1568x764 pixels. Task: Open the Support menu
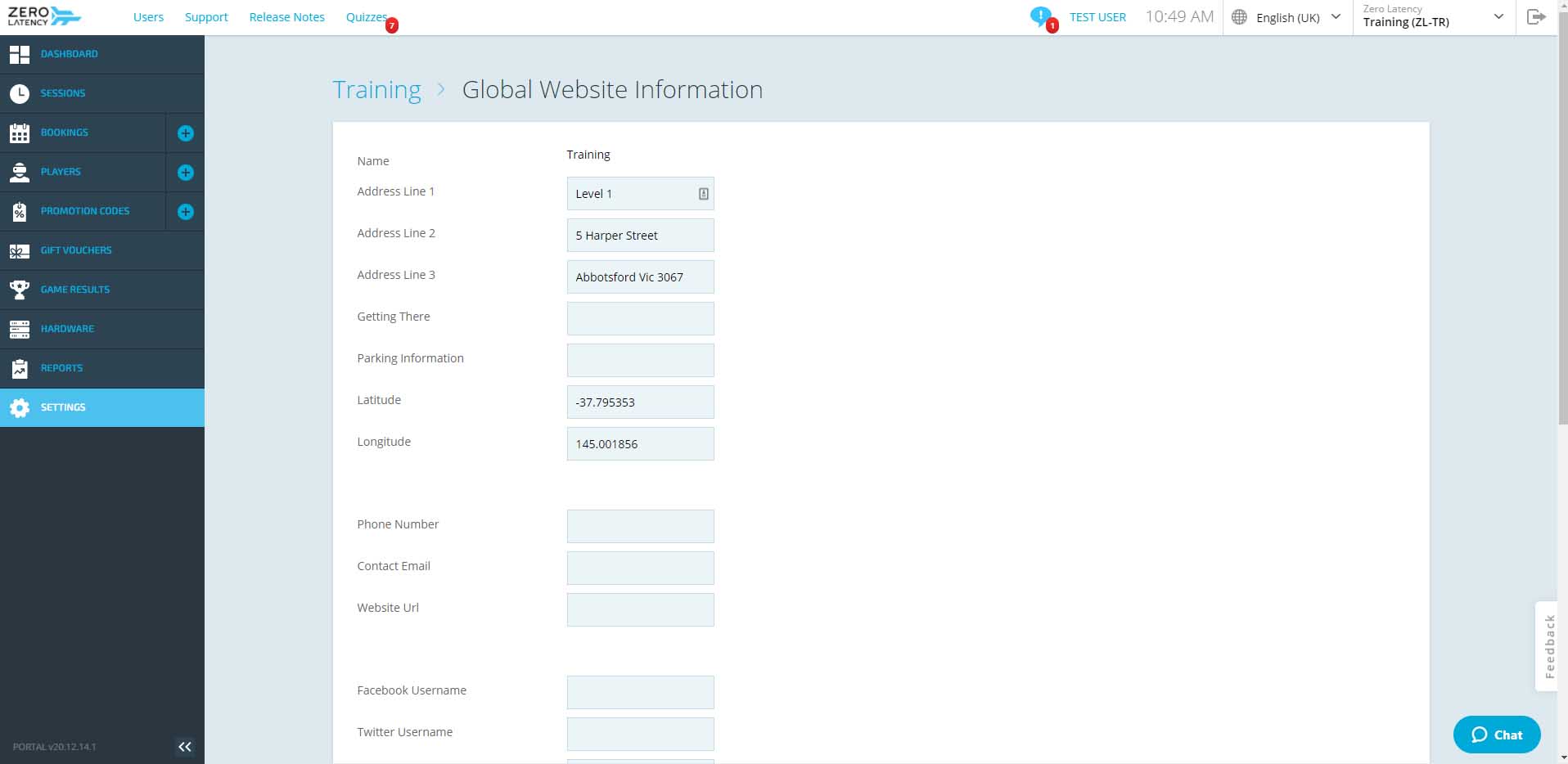(x=206, y=17)
